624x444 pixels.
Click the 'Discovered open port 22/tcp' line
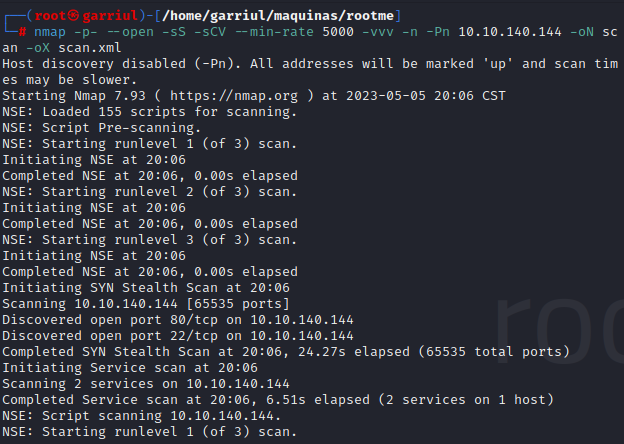pyautogui.click(x=177, y=336)
